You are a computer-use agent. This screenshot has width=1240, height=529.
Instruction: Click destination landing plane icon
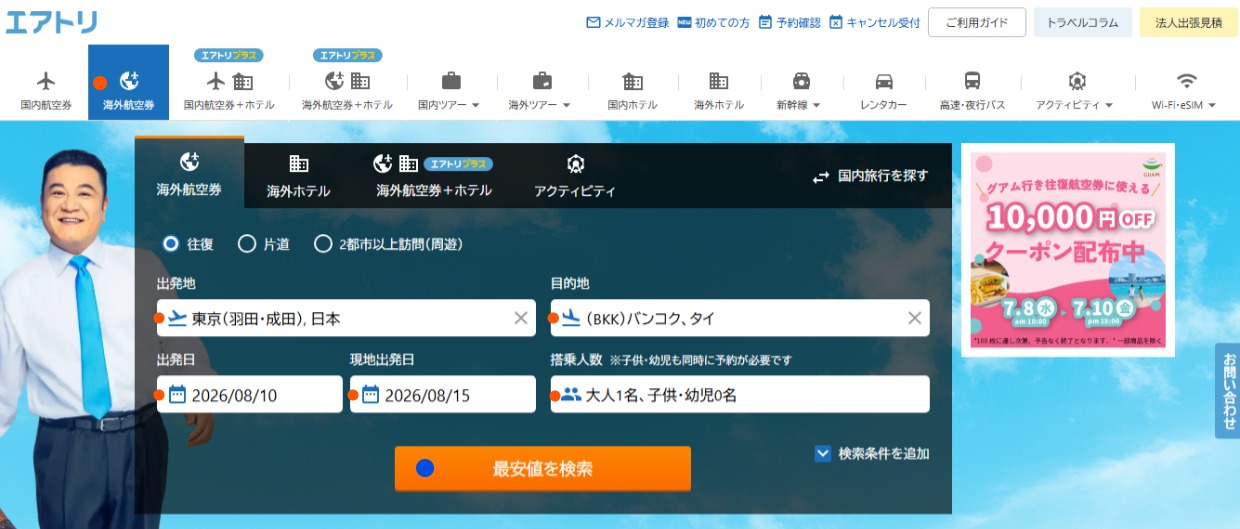click(571, 318)
